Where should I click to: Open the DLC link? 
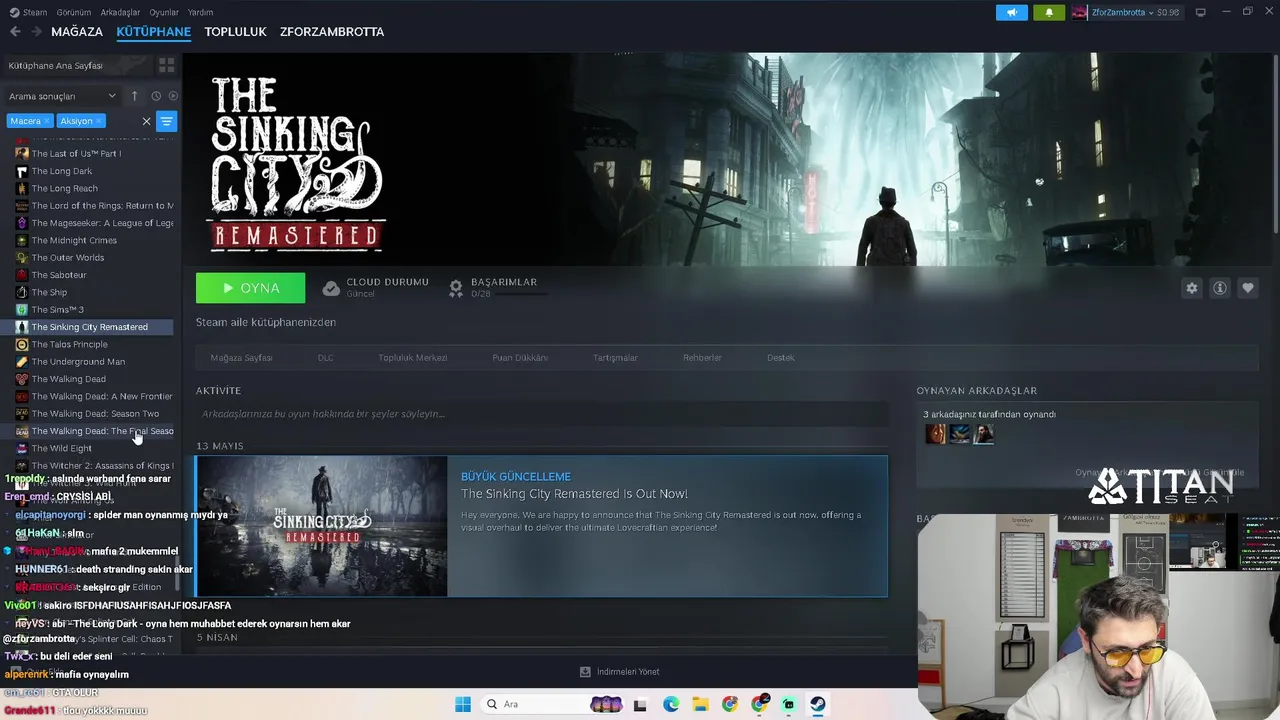[325, 358]
